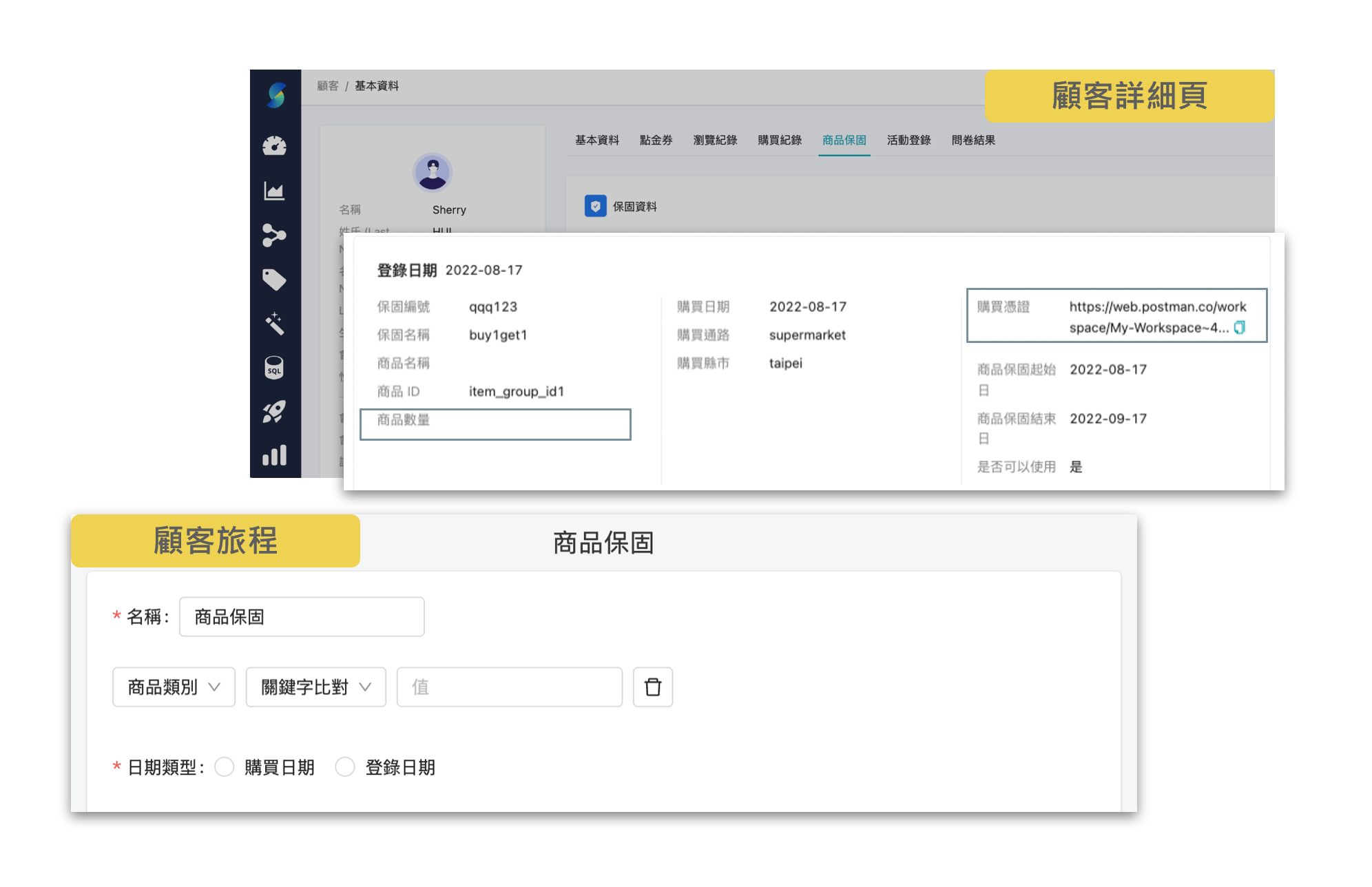This screenshot has height=887, width=1372.
Task: Open the 商品類別 dropdown
Action: click(173, 687)
